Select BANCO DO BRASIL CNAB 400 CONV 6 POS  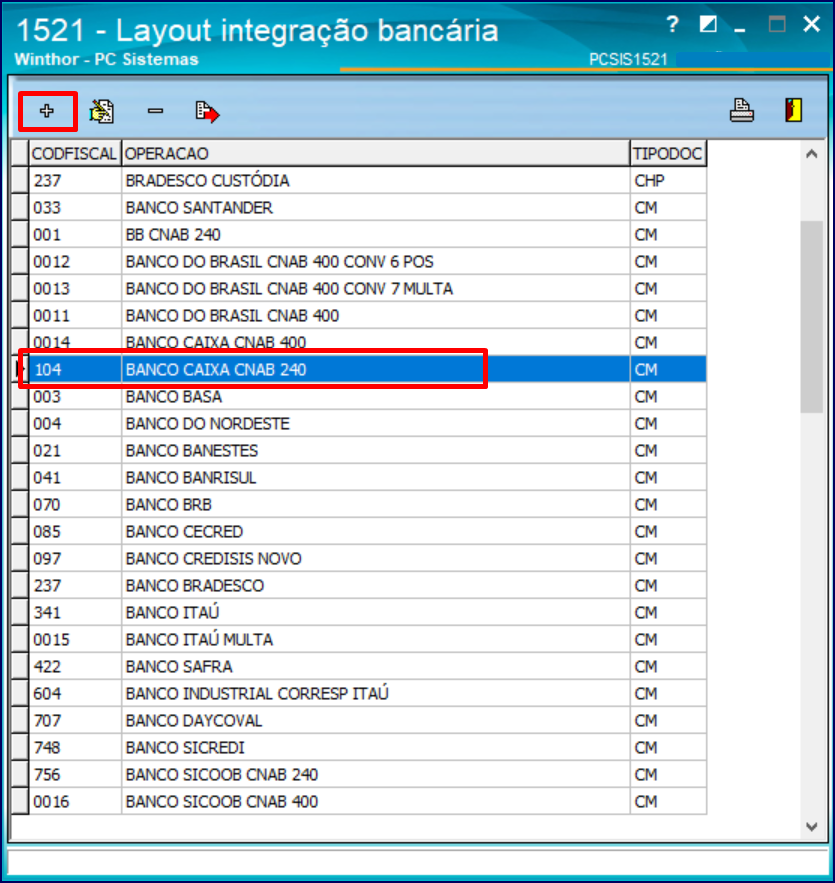(x=367, y=261)
